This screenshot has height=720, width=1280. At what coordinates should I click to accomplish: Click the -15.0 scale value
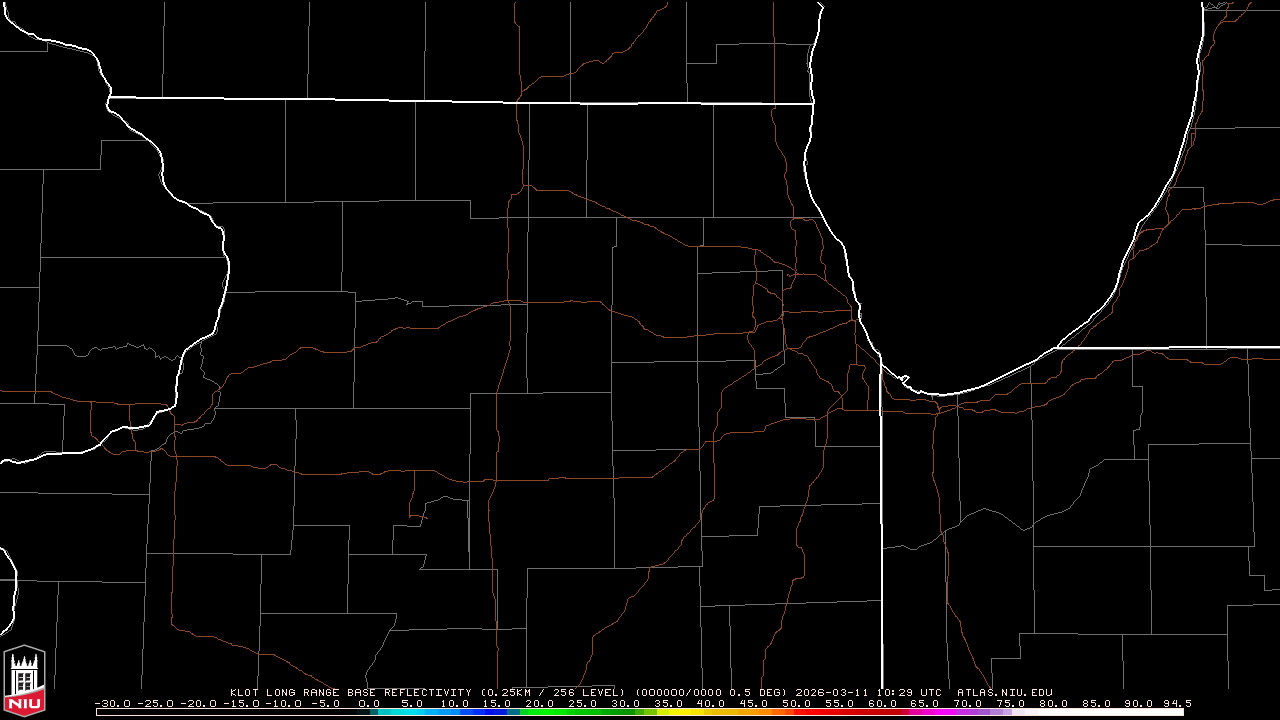pyautogui.click(x=242, y=703)
